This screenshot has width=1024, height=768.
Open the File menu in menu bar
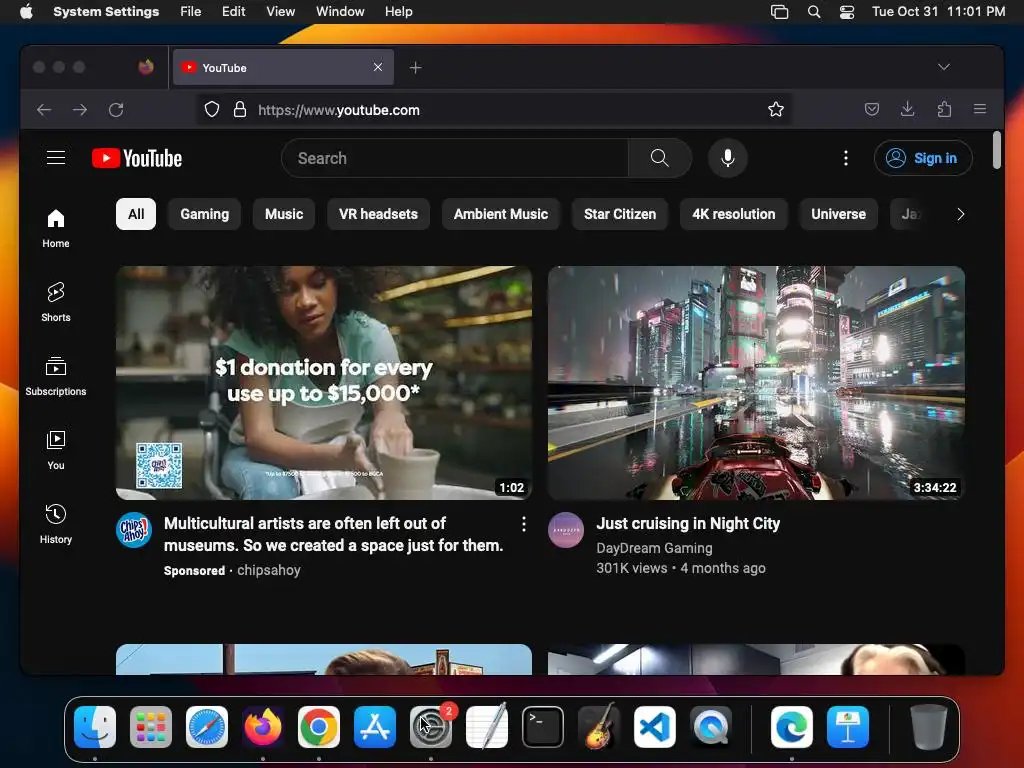point(190,12)
